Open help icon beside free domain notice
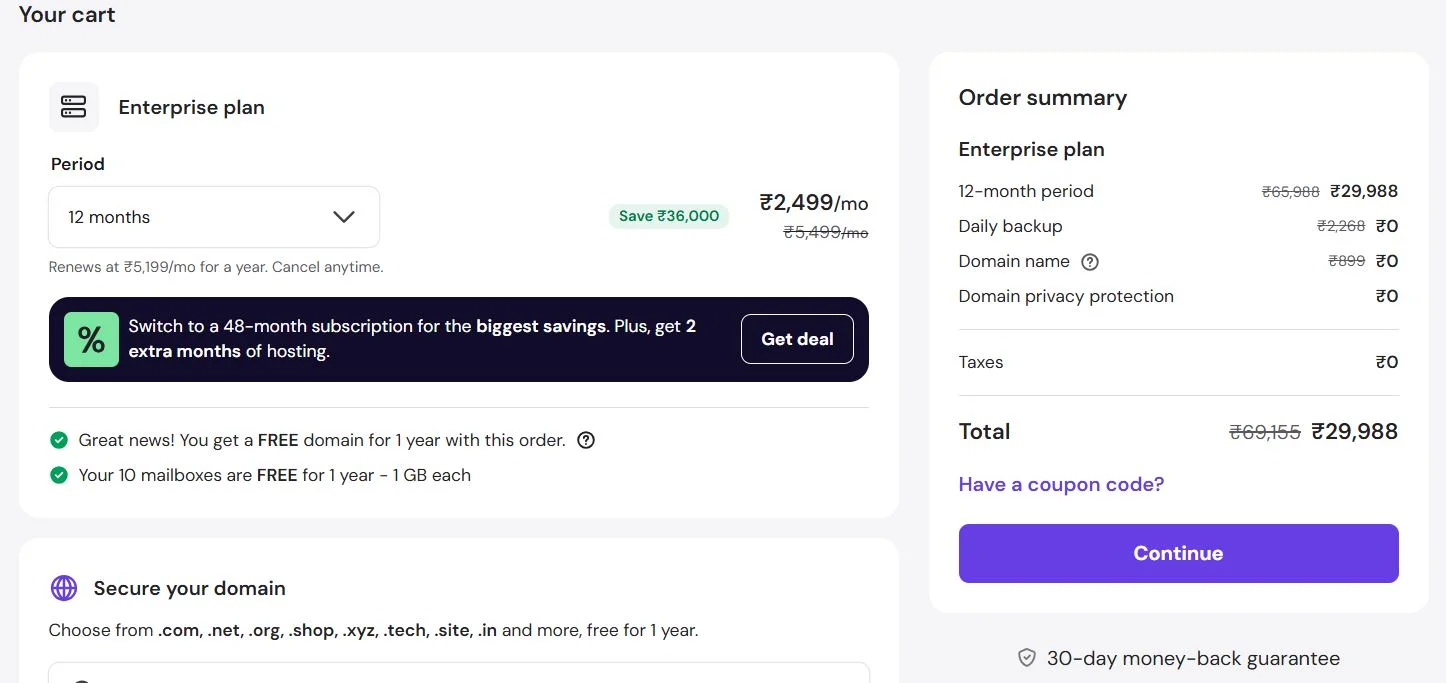Viewport: 1446px width, 683px height. (587, 440)
